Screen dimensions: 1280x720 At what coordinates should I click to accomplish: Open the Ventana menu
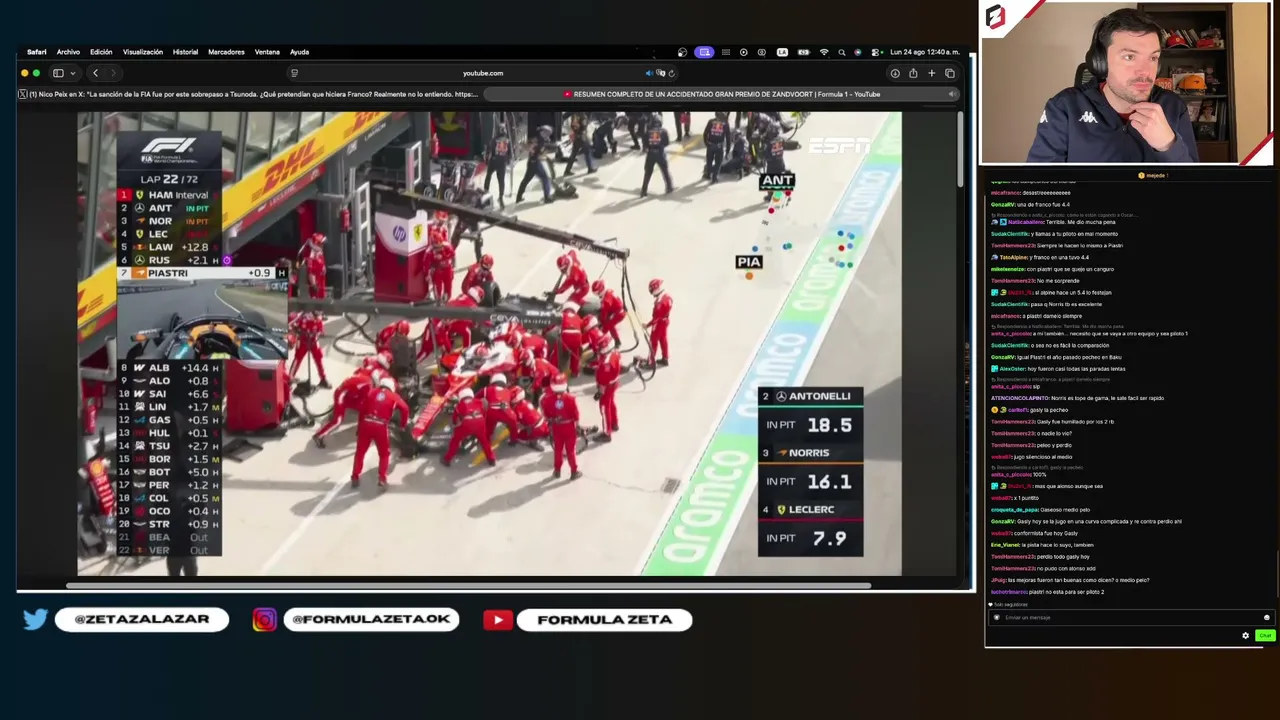[x=267, y=52]
